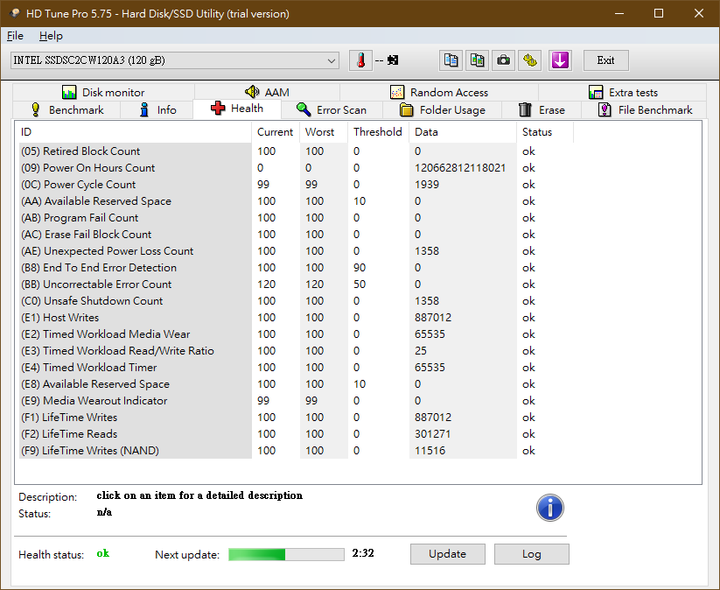Click the Status column header
The width and height of the screenshot is (720, 590).
pos(545,132)
